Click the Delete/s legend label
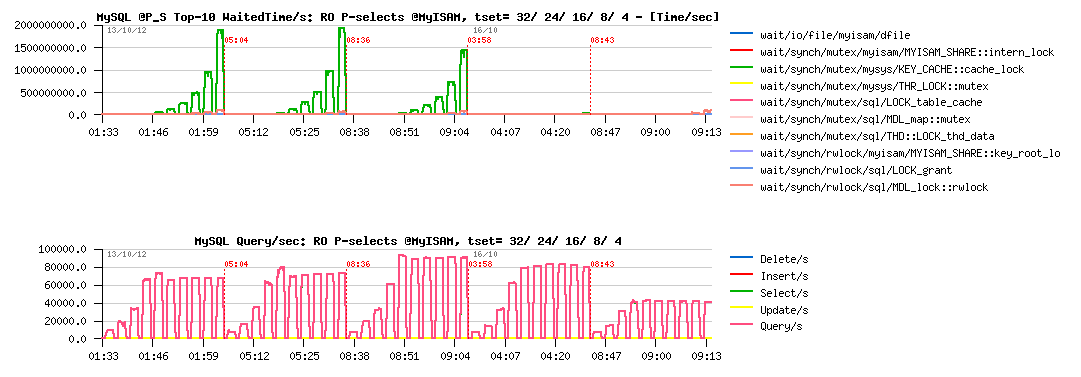This screenshot has width=1081, height=377. coord(784,259)
